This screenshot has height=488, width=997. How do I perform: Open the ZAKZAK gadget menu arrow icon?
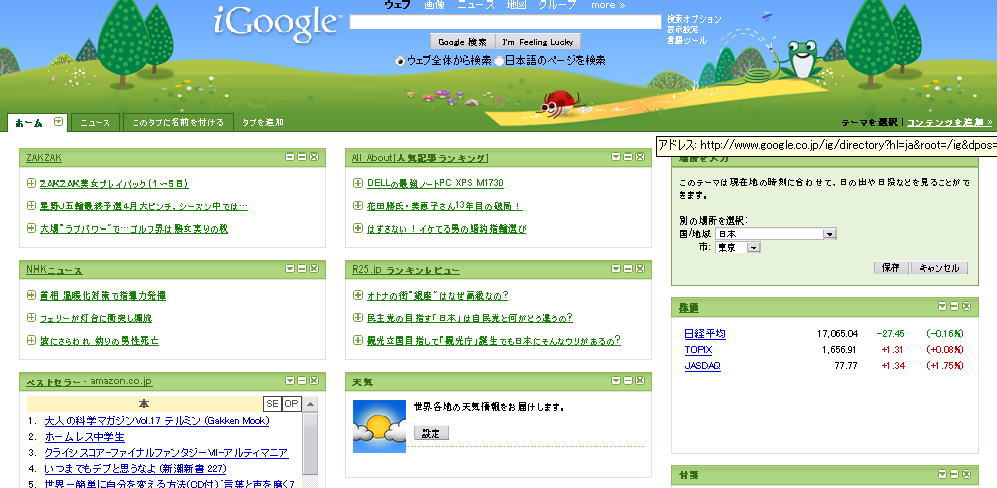(290, 157)
